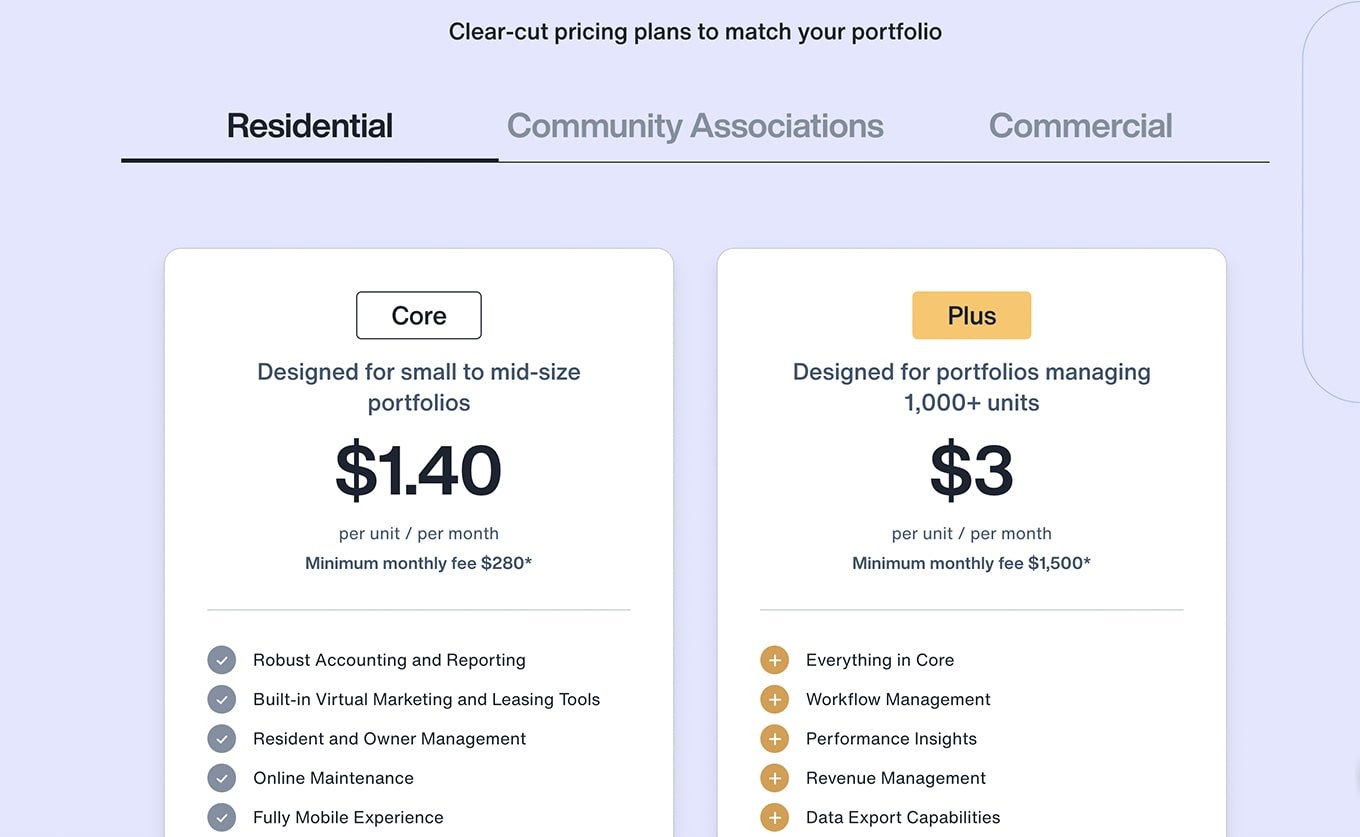This screenshot has height=837, width=1360.
Task: Click the Core plan badge
Action: pos(419,316)
